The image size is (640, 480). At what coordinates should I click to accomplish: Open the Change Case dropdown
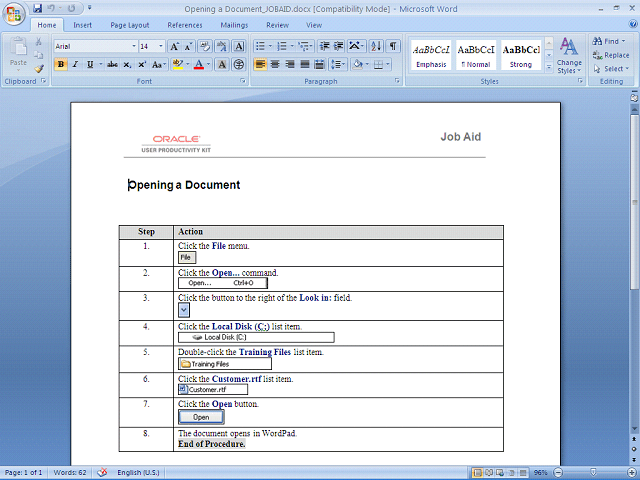click(159, 64)
